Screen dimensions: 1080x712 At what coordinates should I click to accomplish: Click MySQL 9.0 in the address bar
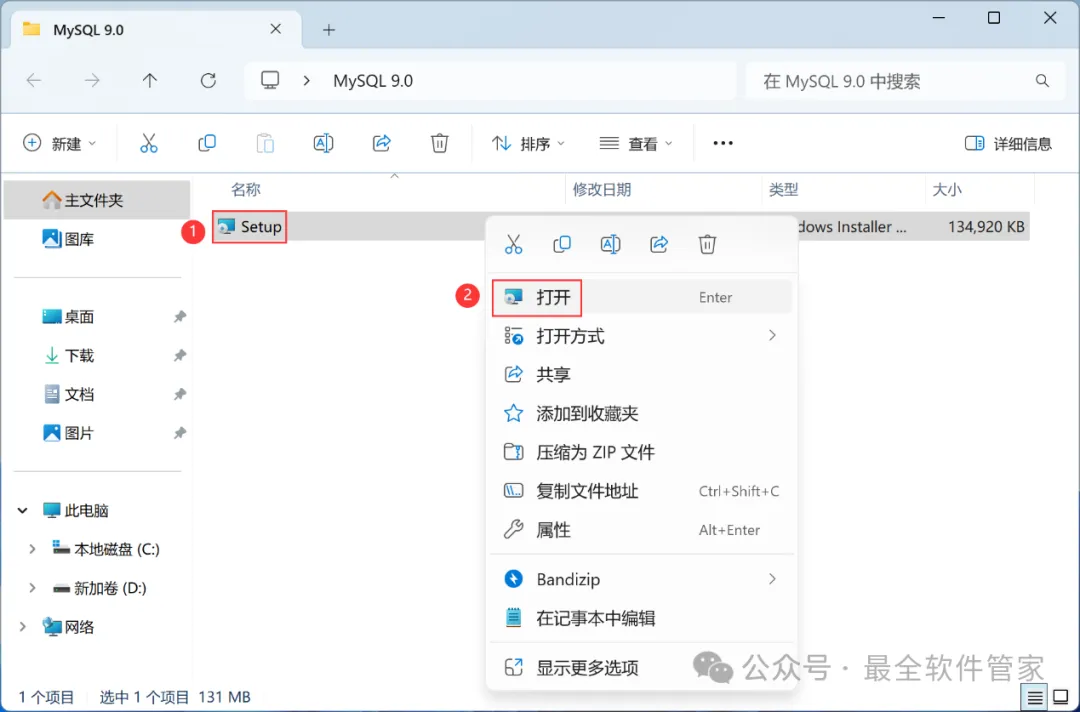click(x=373, y=81)
